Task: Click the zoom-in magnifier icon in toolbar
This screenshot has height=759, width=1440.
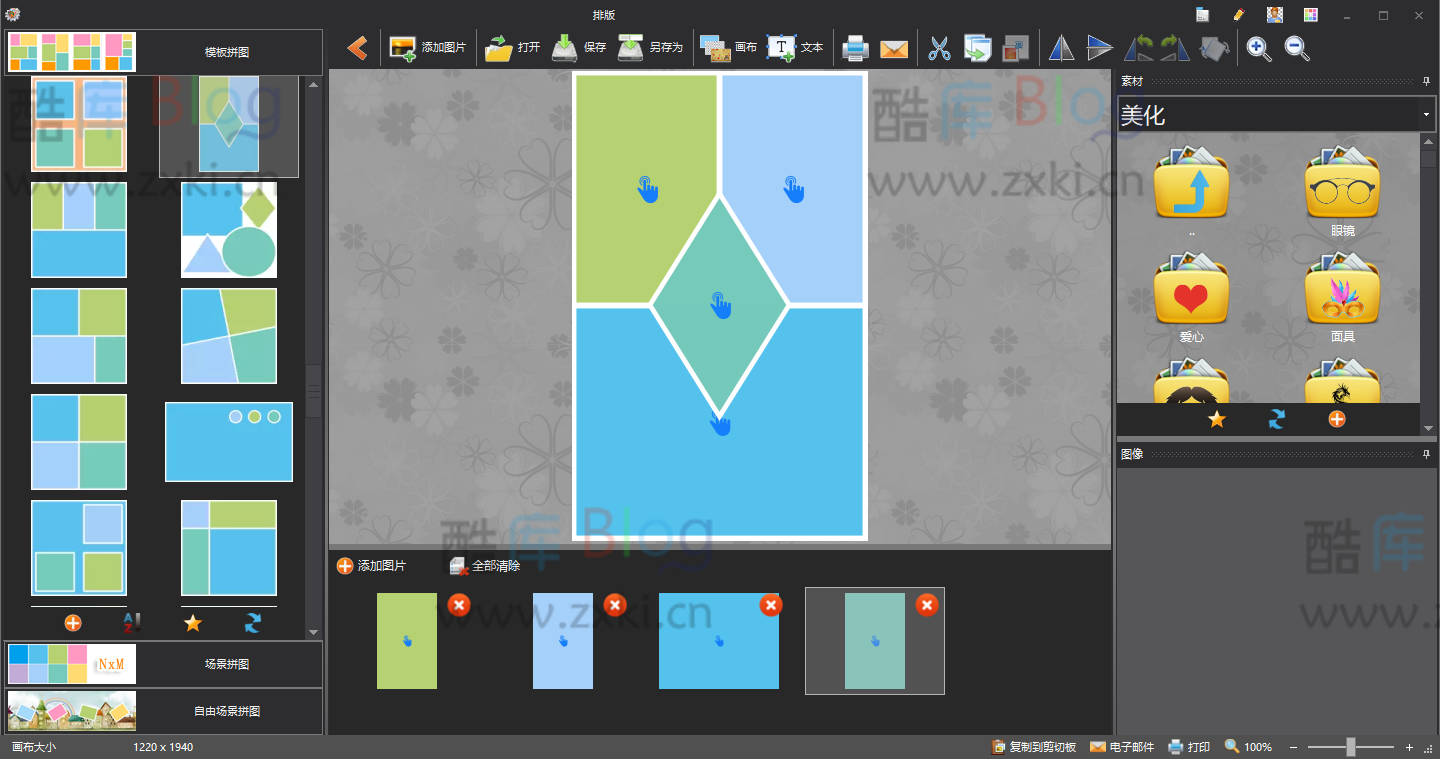Action: tap(1259, 48)
